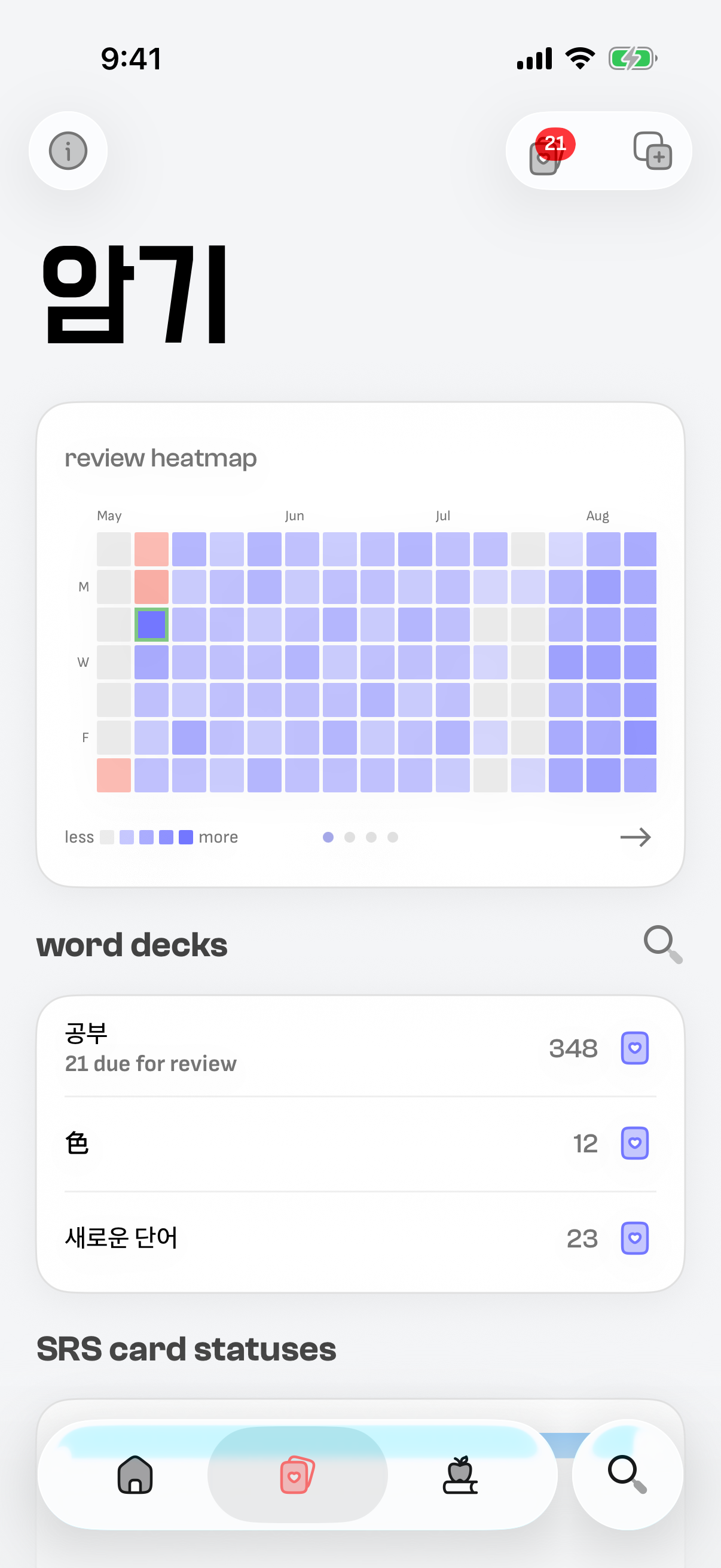Viewport: 721px width, 1568px height.
Task: Tap the Jul month label
Action: (x=443, y=515)
